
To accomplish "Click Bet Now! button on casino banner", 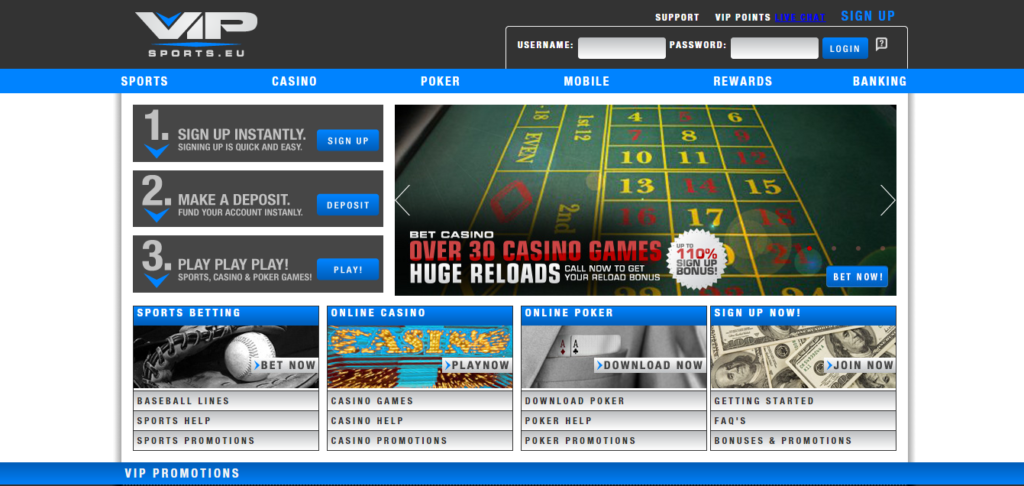I will pos(857,276).
